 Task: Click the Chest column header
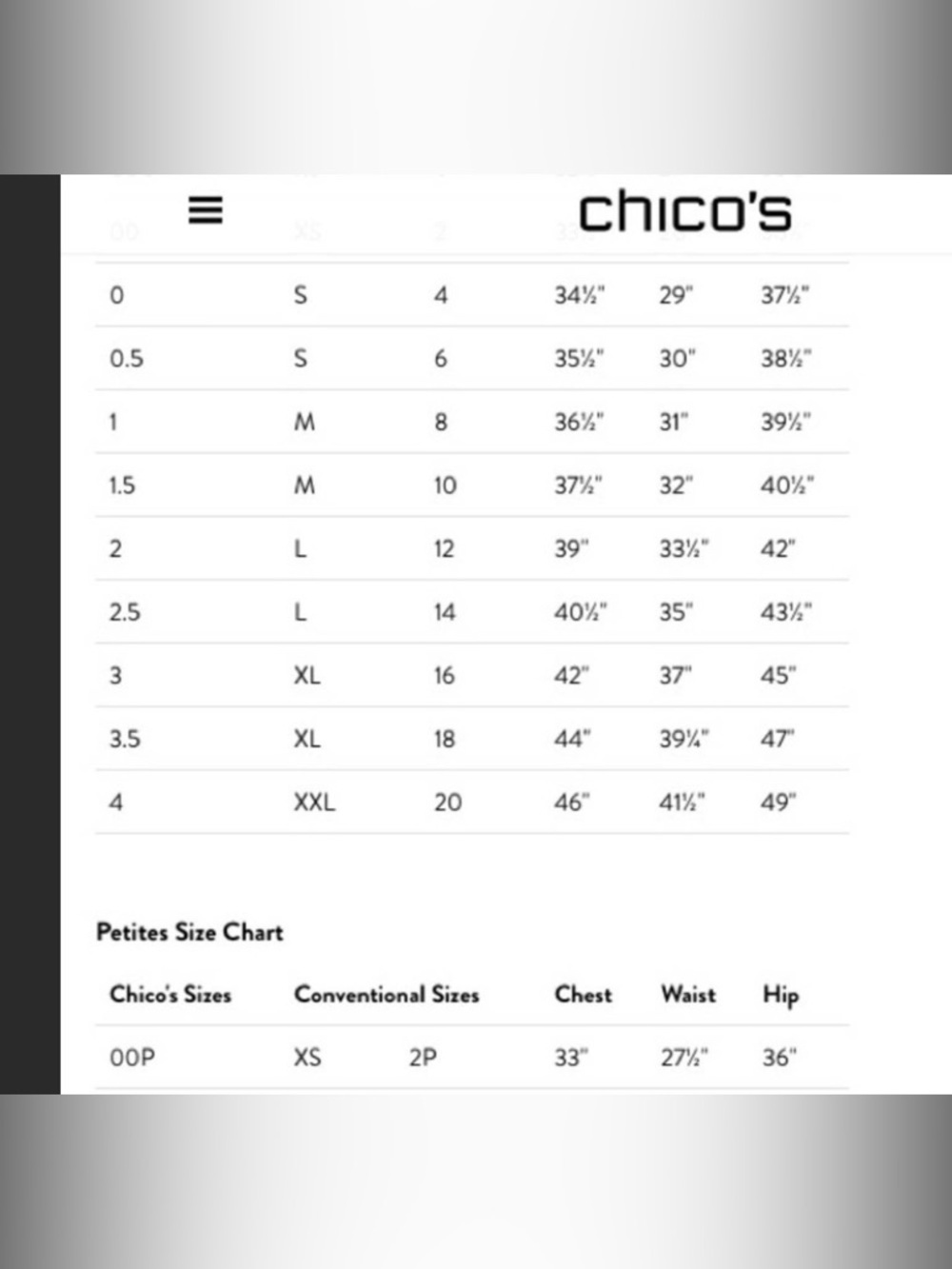pyautogui.click(x=584, y=994)
